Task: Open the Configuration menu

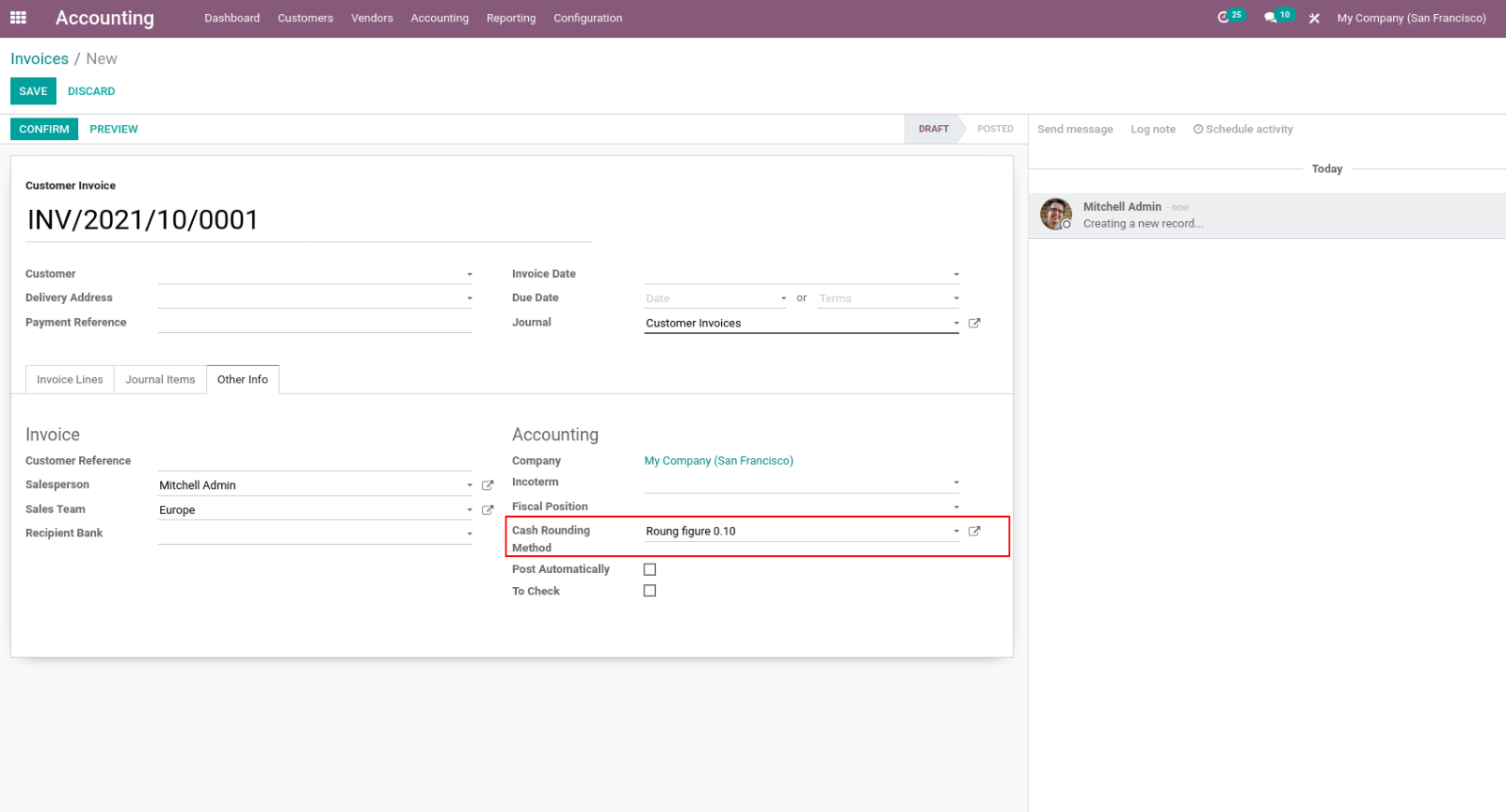Action: click(x=588, y=18)
